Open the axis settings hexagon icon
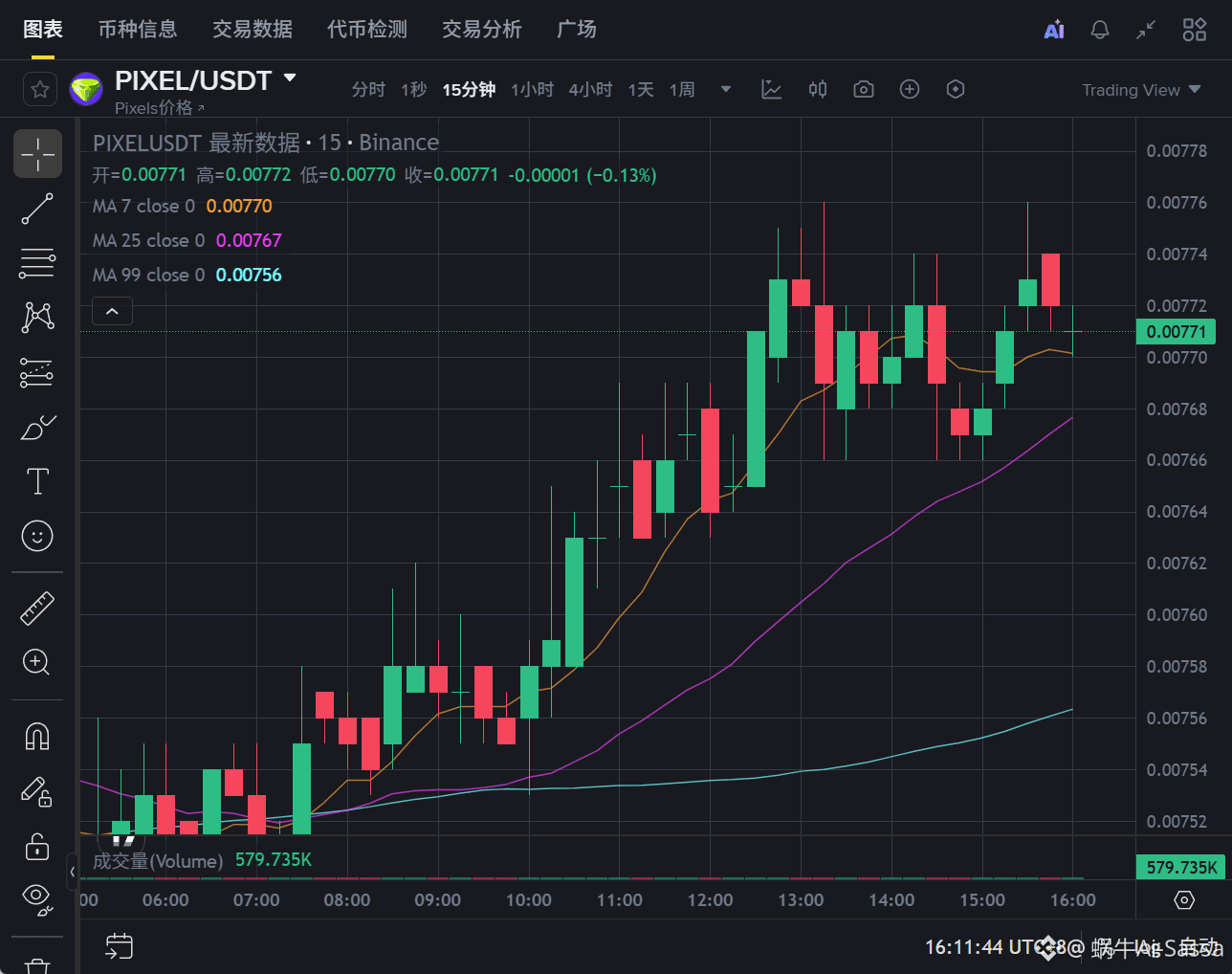 1184,900
